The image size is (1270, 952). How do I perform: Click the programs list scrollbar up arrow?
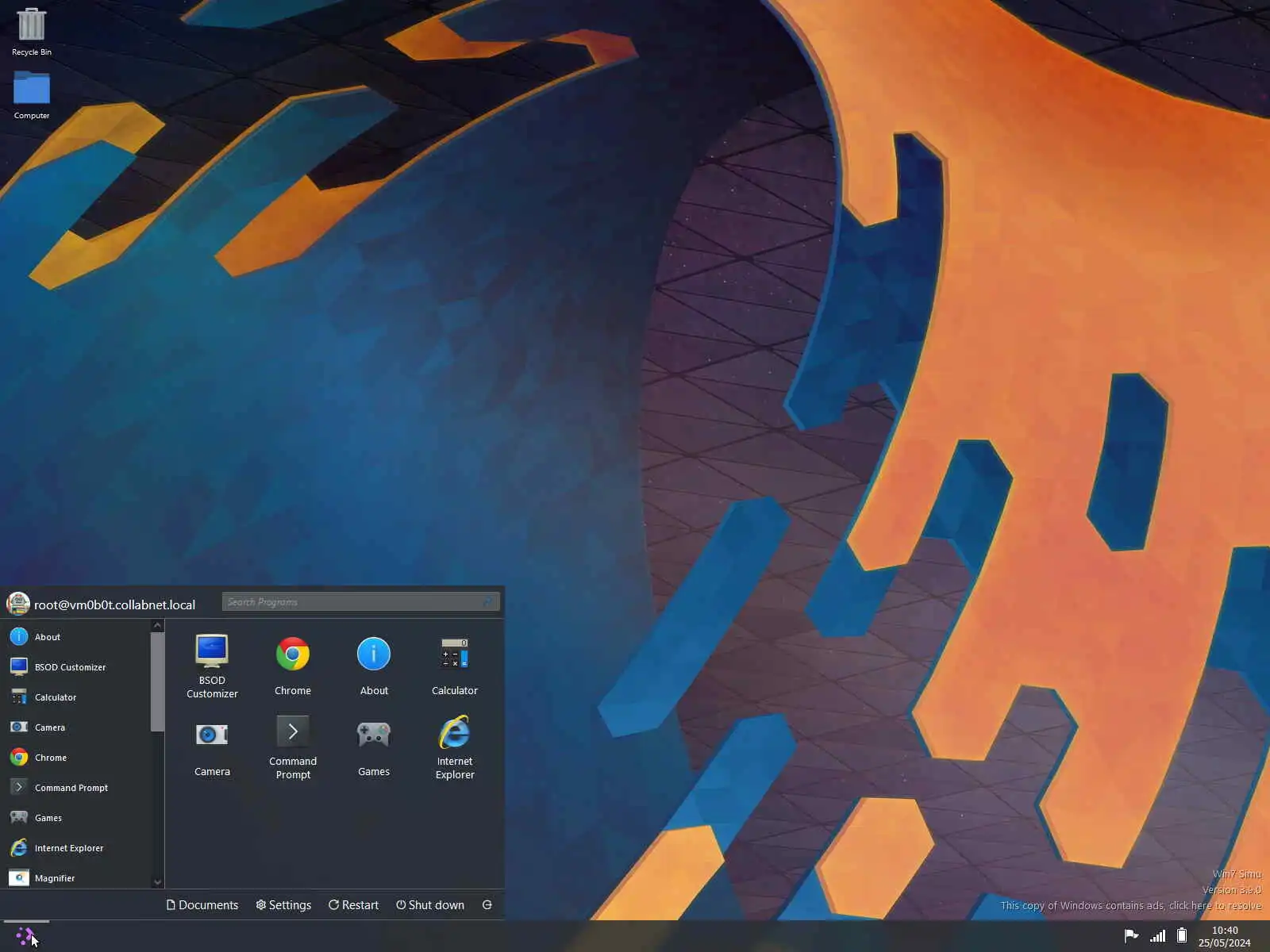tap(157, 626)
